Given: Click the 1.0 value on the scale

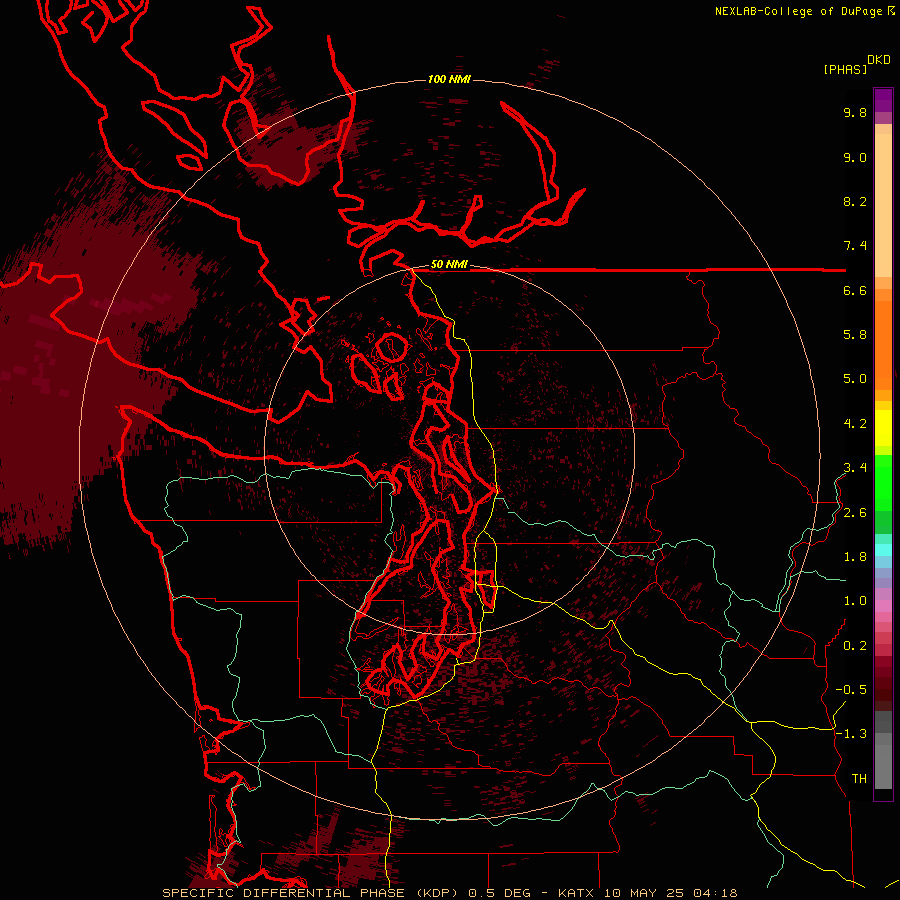Looking at the screenshot, I should pos(855,601).
